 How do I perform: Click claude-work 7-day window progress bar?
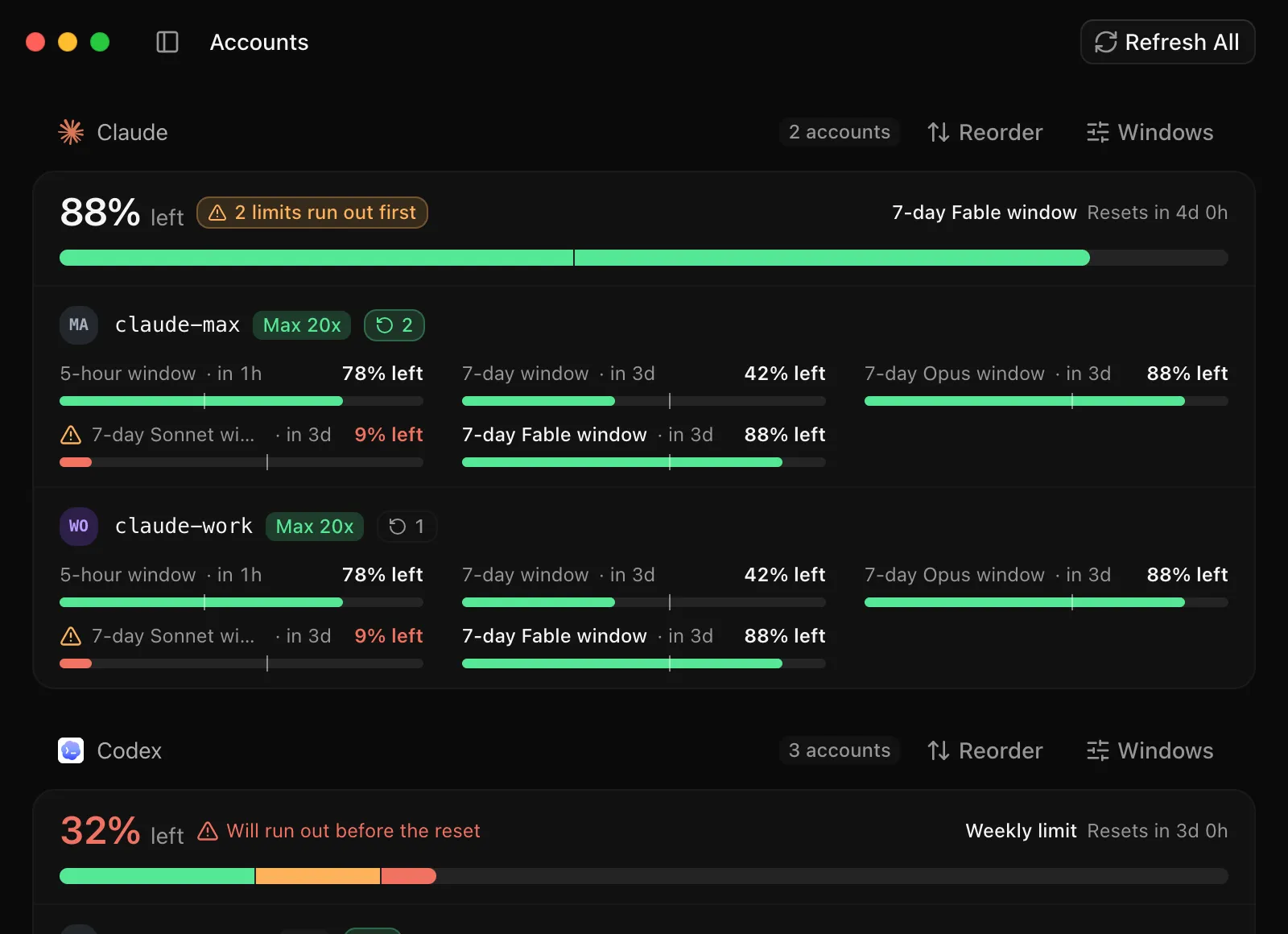click(x=644, y=602)
